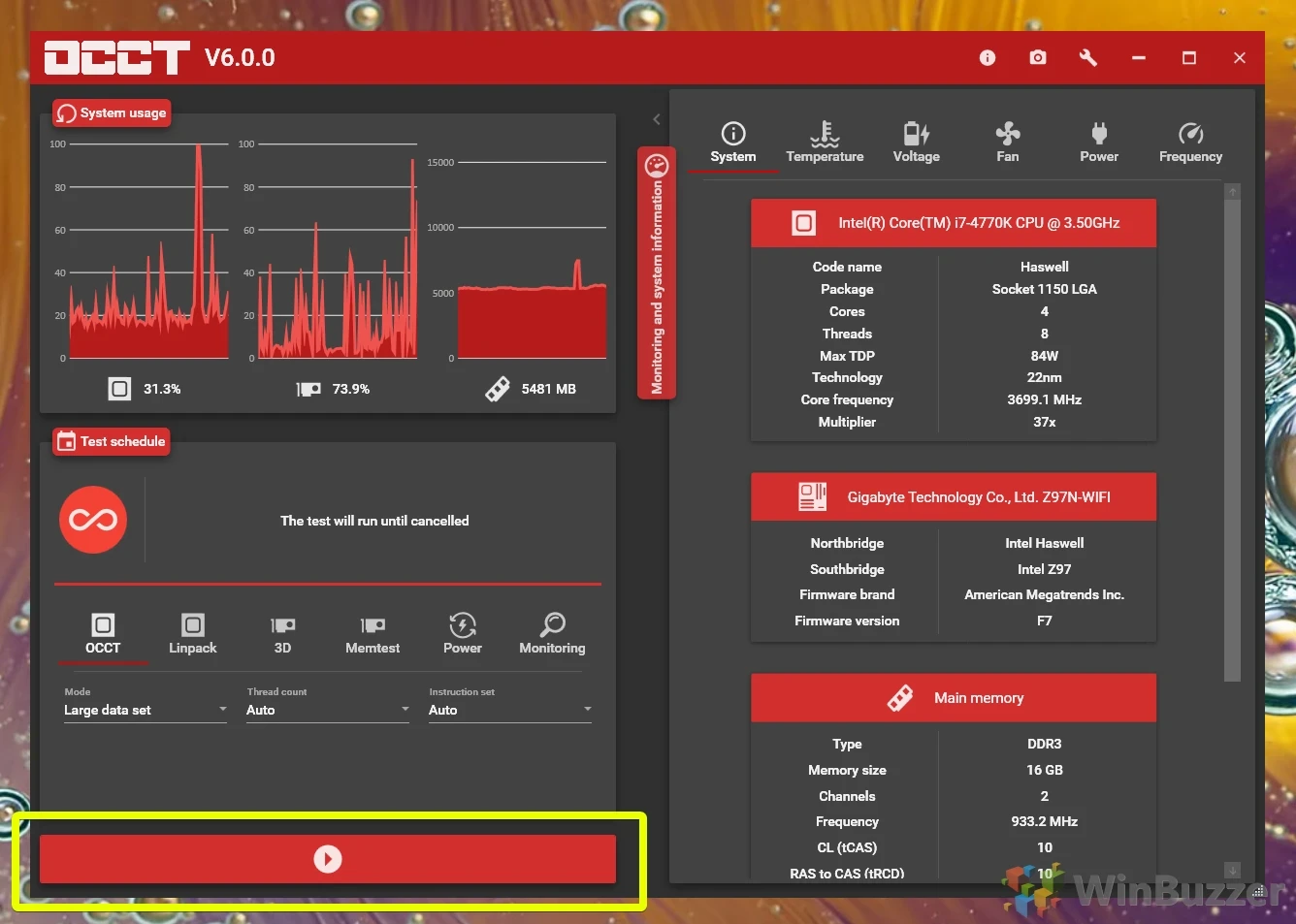
Task: Click the Package value Socket 1150 LGA
Action: tap(1045, 289)
